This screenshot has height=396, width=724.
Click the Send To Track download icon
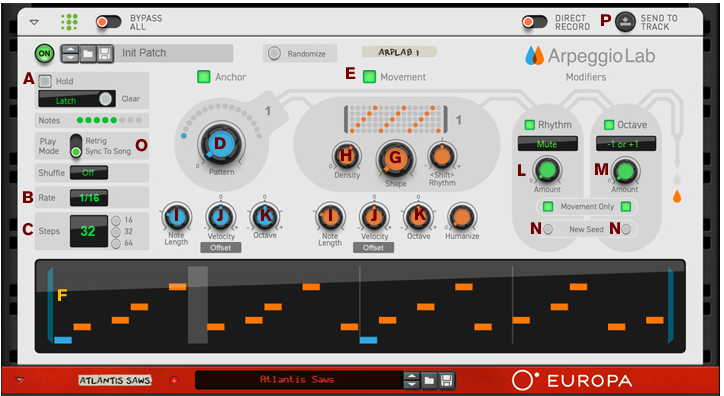click(x=625, y=22)
